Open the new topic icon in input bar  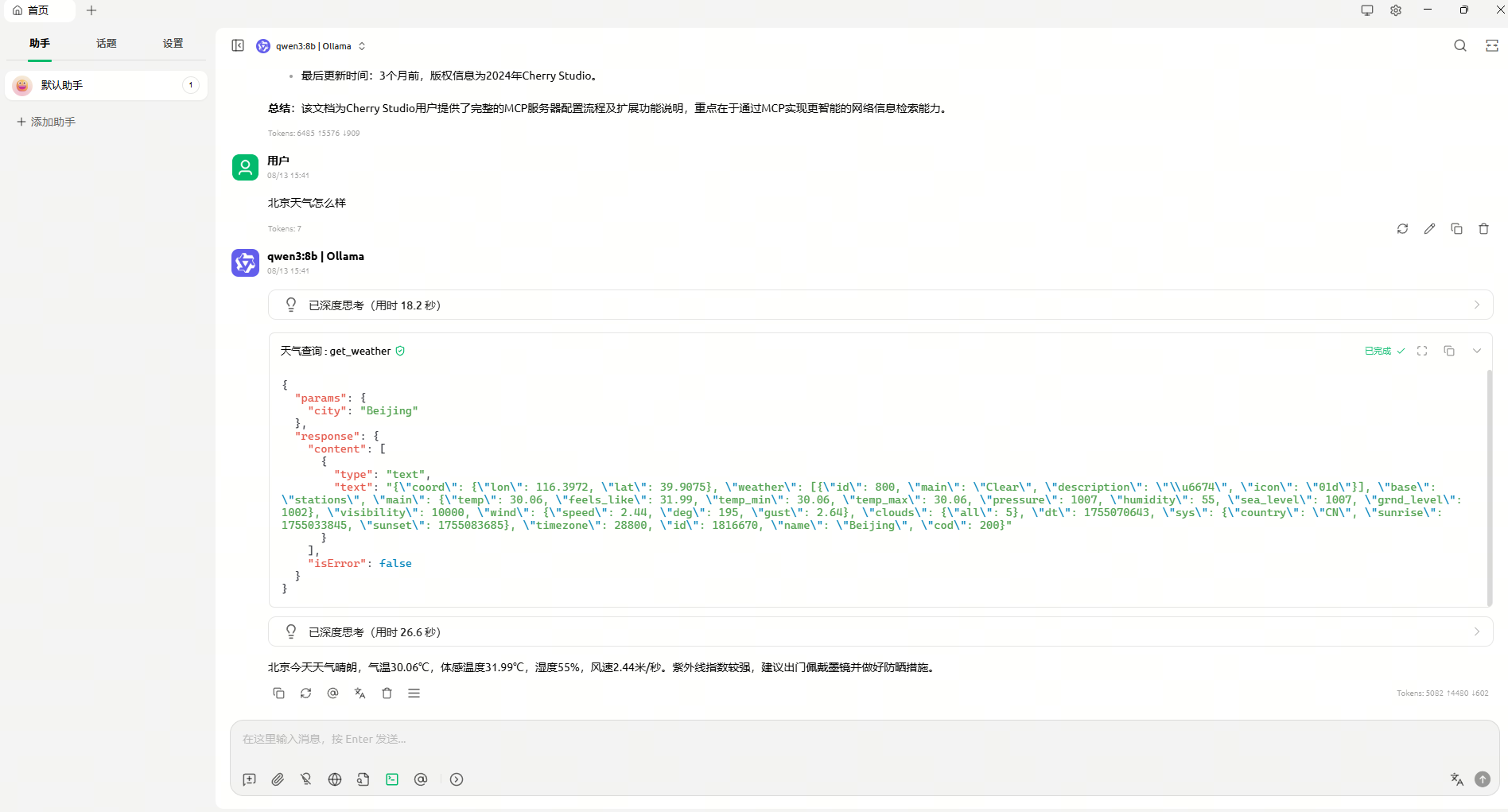click(x=249, y=779)
